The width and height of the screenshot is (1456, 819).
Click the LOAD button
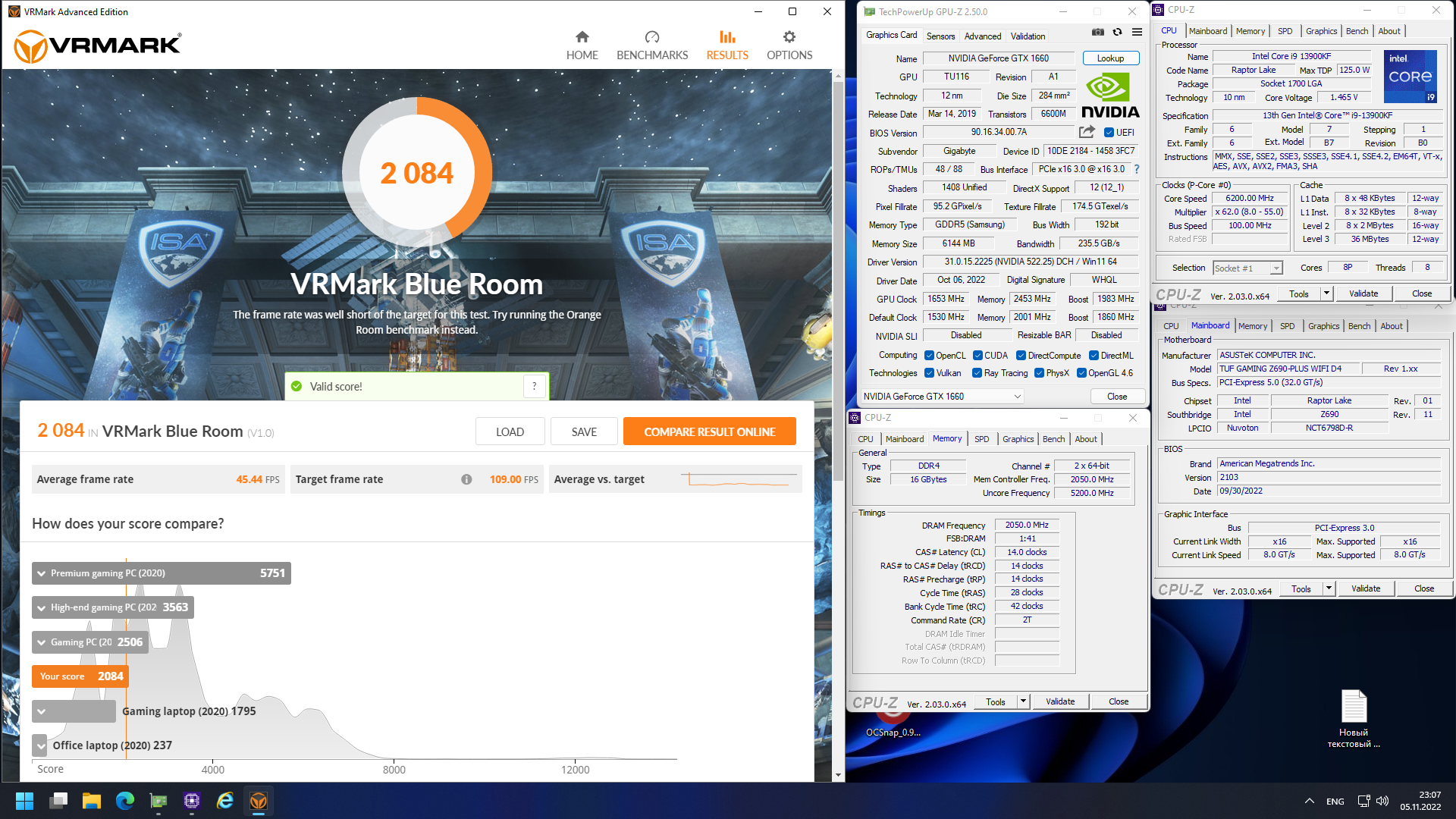(x=510, y=431)
